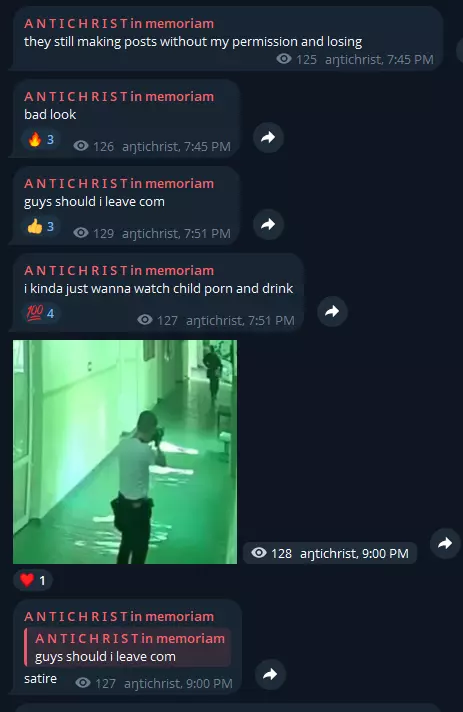Click channel name heading the "satire" message
Viewport: 463px width, 712px height.
click(119, 617)
